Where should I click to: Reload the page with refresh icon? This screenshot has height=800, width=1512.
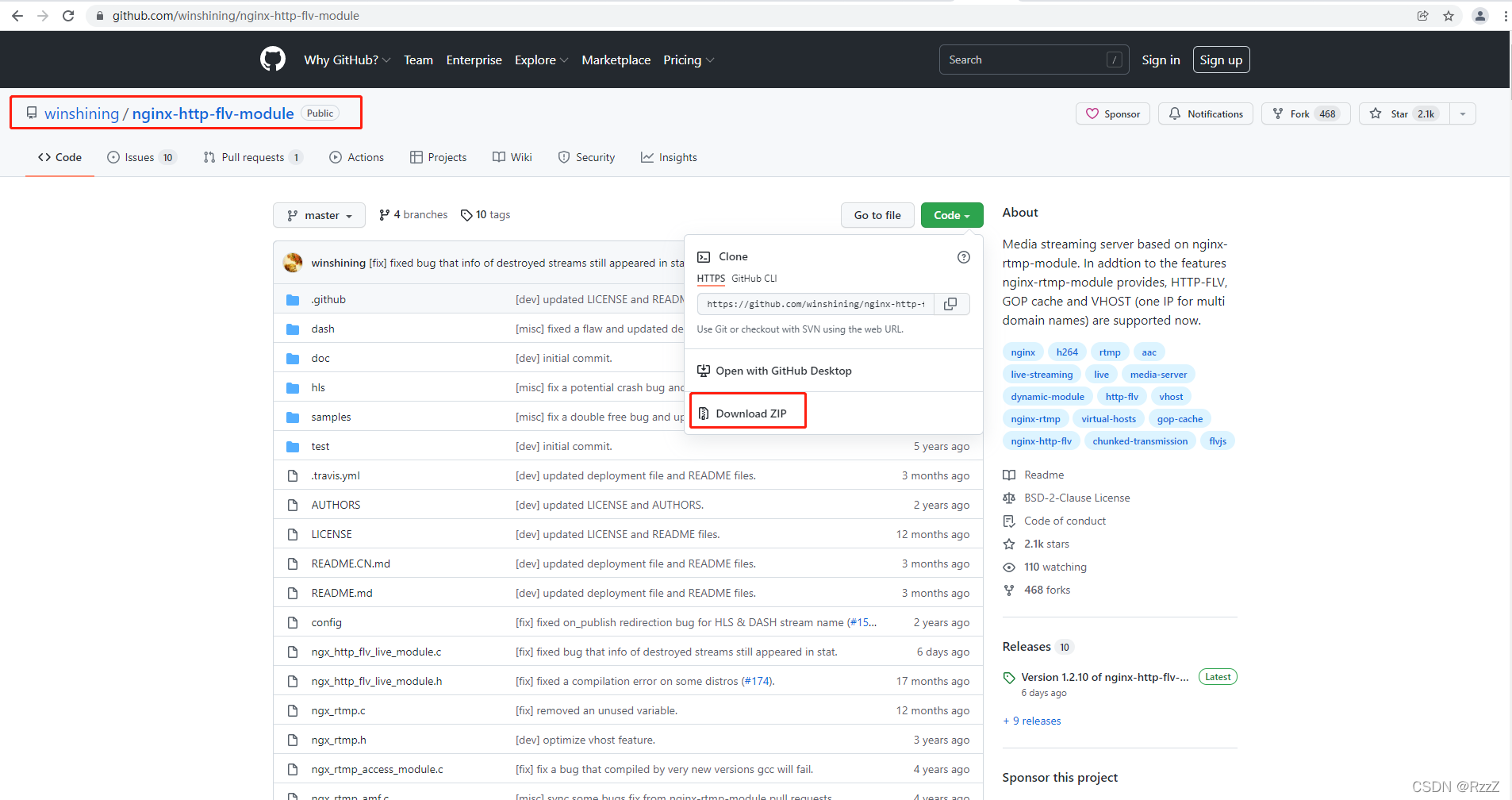(68, 15)
